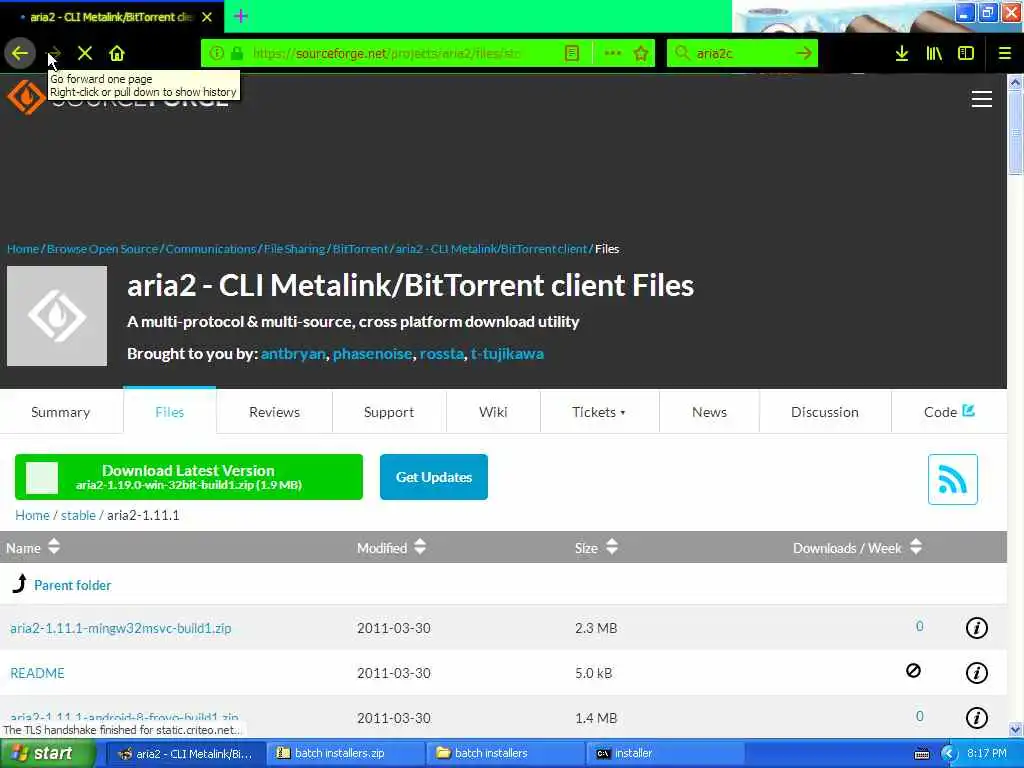Click Download Latest Version green button
1024x768 pixels.
(189, 477)
